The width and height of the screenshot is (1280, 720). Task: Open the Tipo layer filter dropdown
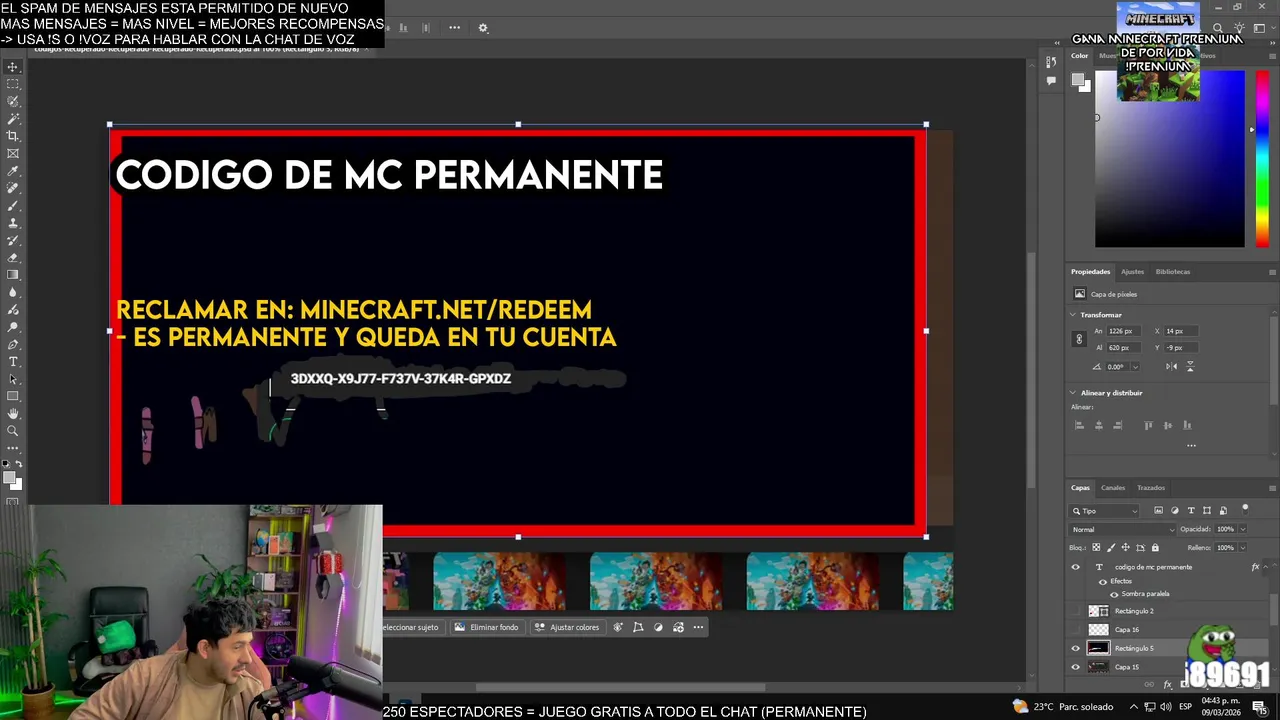1104,511
